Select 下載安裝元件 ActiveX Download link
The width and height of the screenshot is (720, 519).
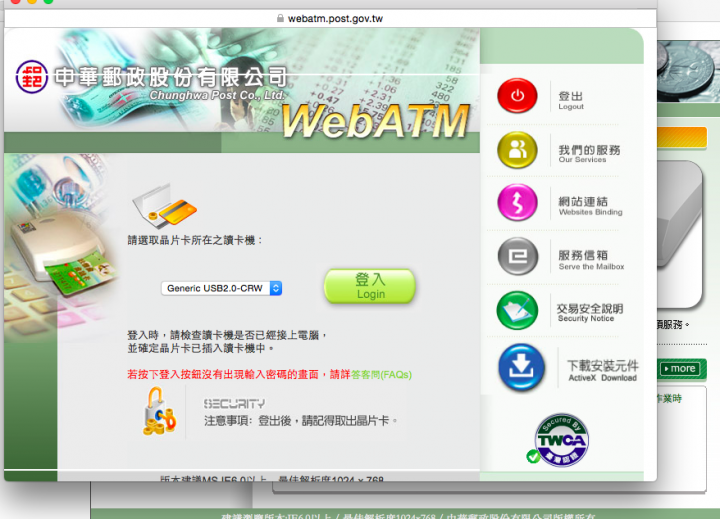(x=602, y=371)
